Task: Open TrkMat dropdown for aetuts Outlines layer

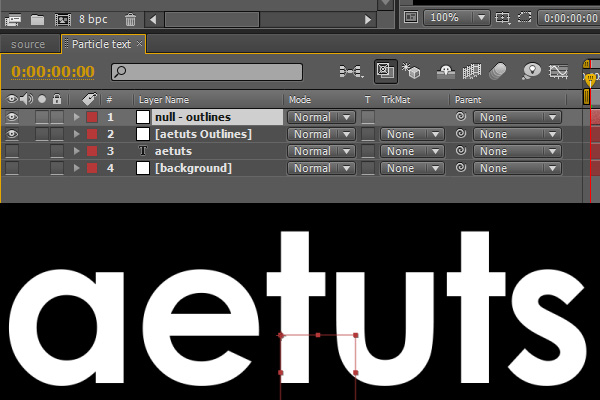Action: (x=412, y=134)
